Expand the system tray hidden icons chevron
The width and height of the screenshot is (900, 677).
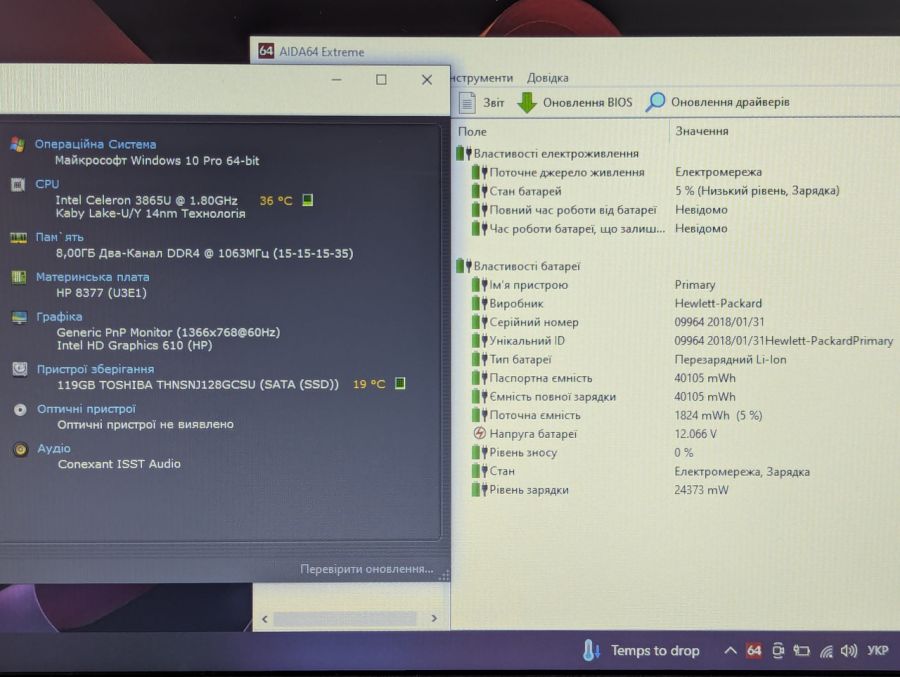[730, 651]
